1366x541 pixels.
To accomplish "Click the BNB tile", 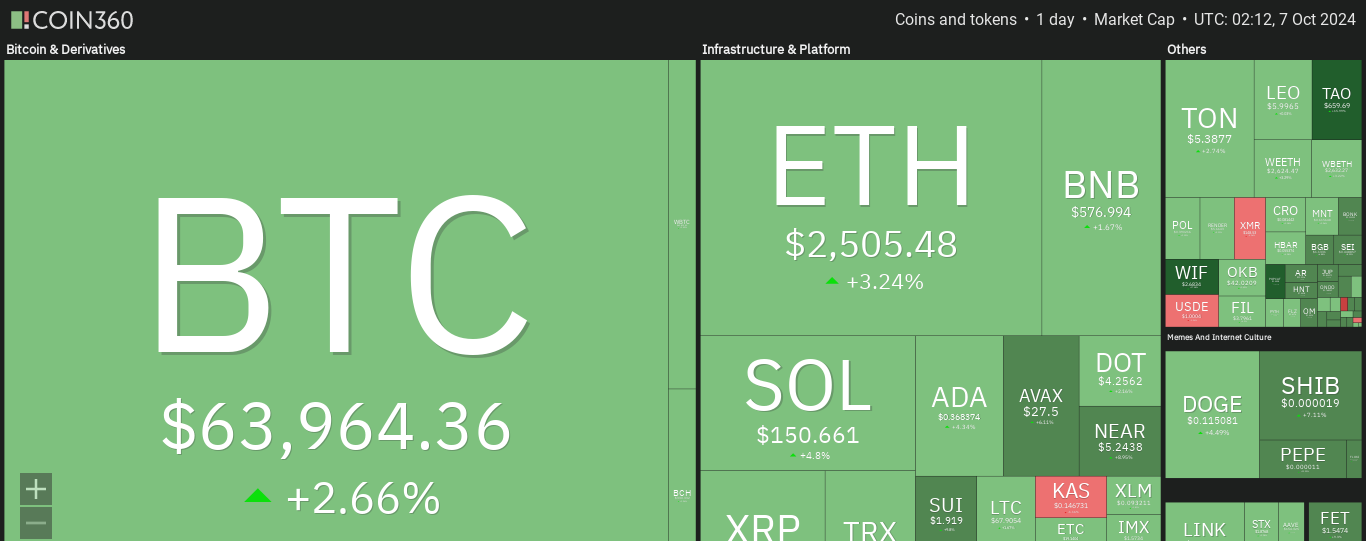I will point(1101,198).
